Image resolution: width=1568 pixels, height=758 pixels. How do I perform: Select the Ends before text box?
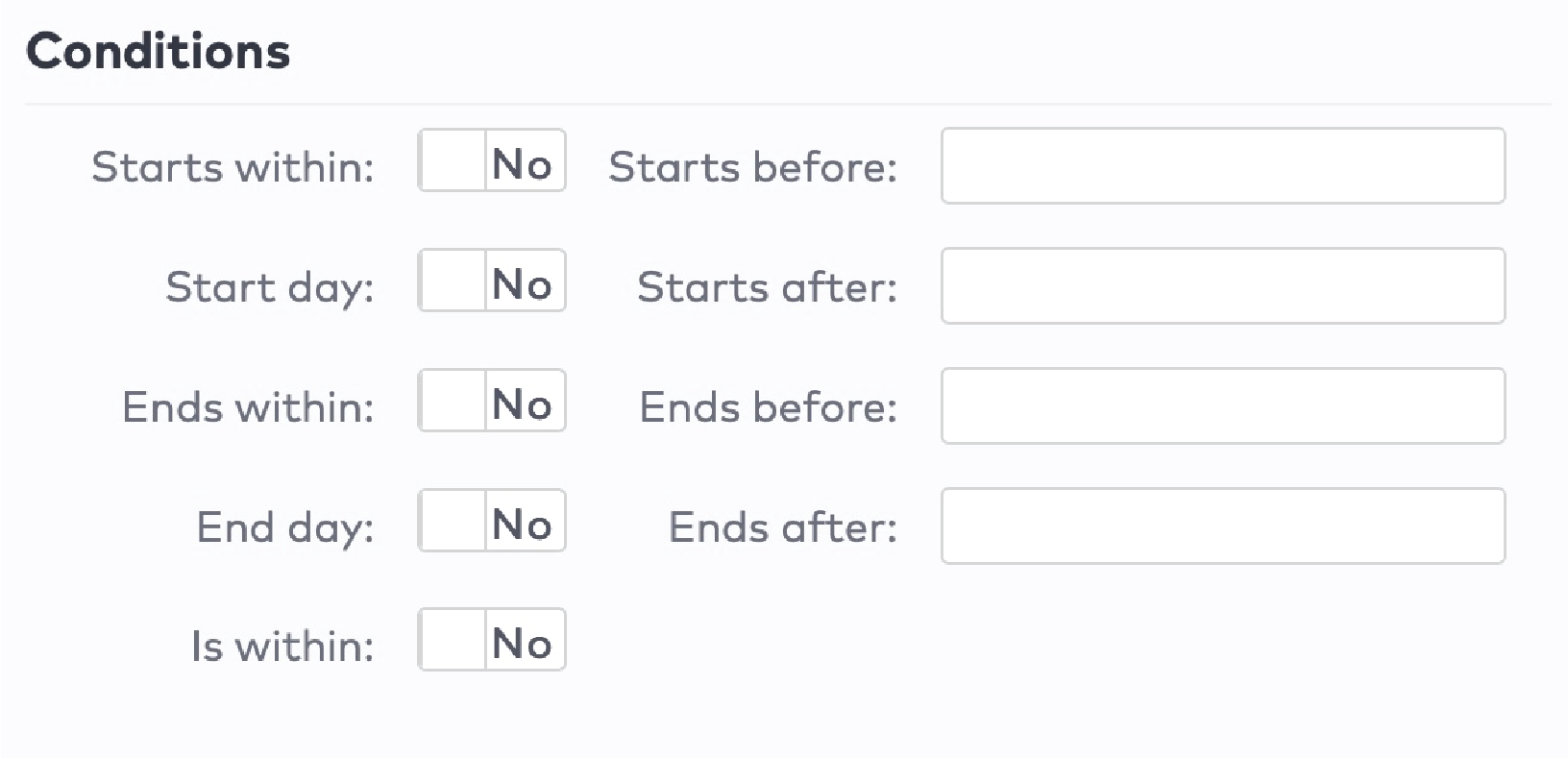tap(1222, 406)
